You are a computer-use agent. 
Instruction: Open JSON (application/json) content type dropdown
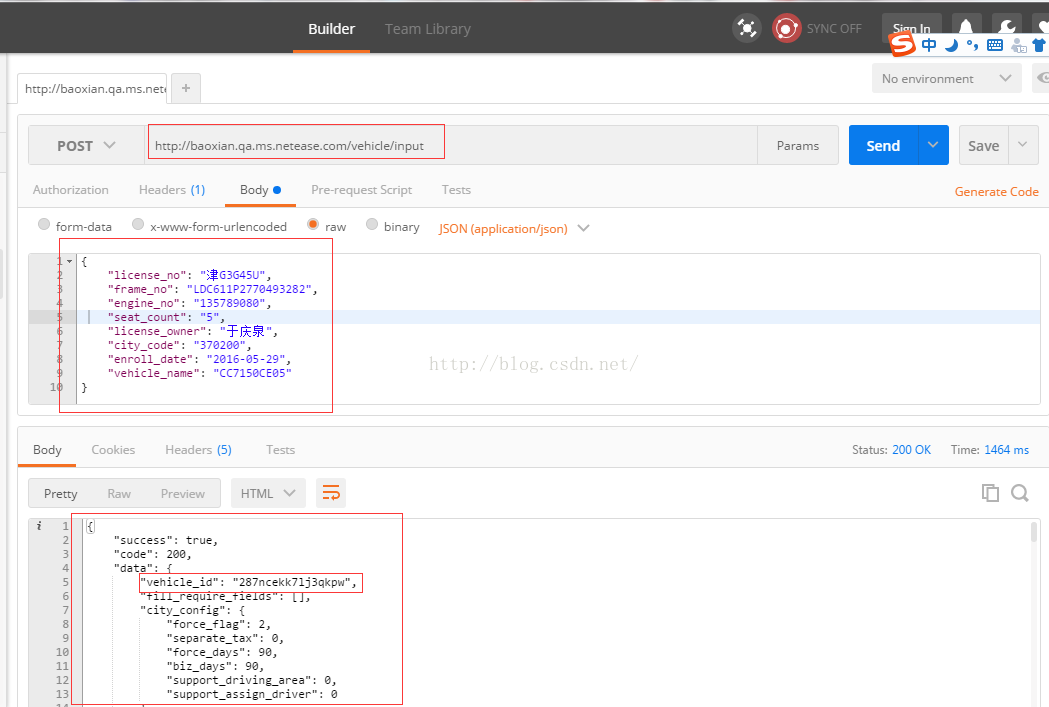(x=514, y=228)
